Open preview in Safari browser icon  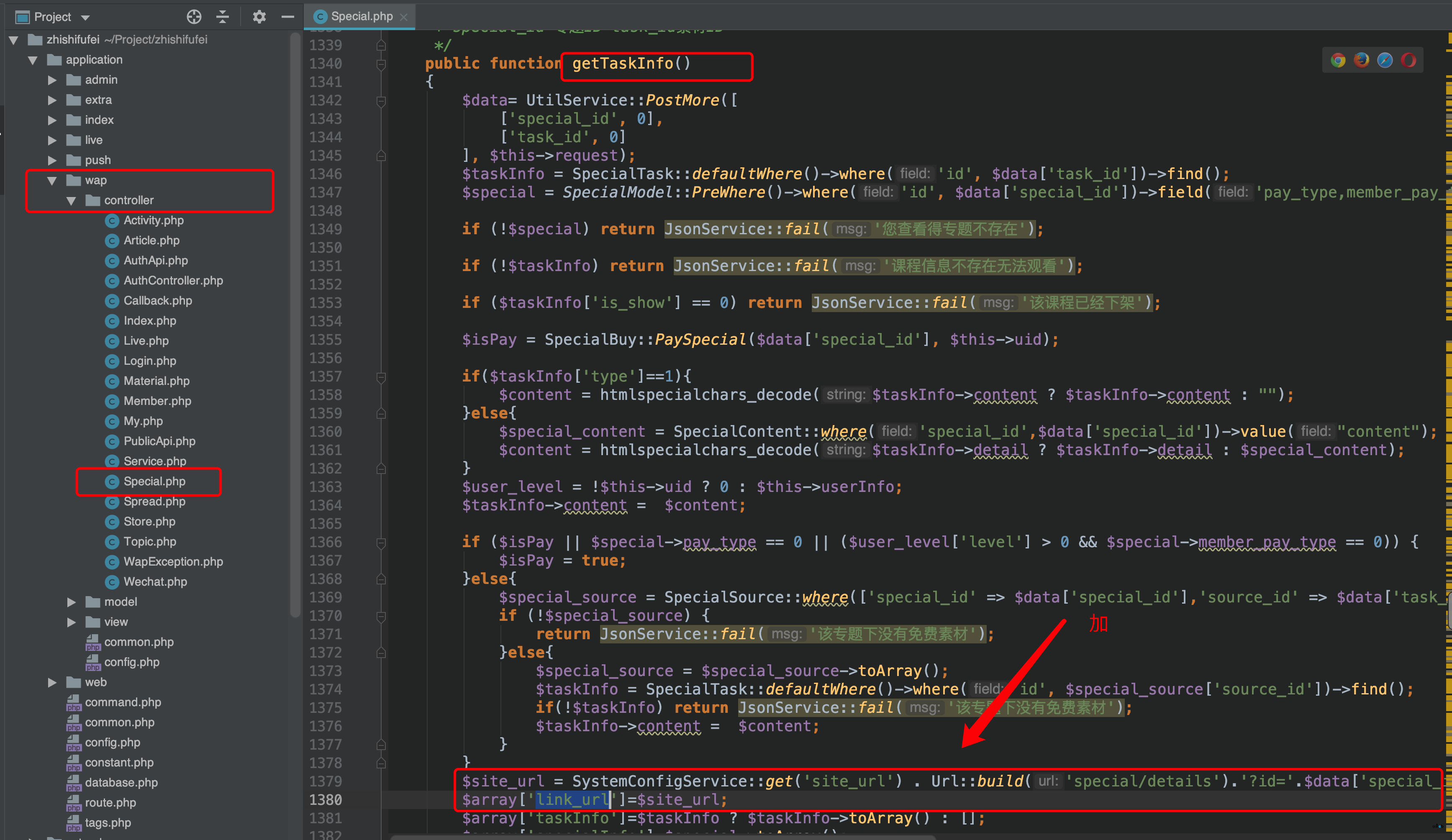tap(1385, 60)
